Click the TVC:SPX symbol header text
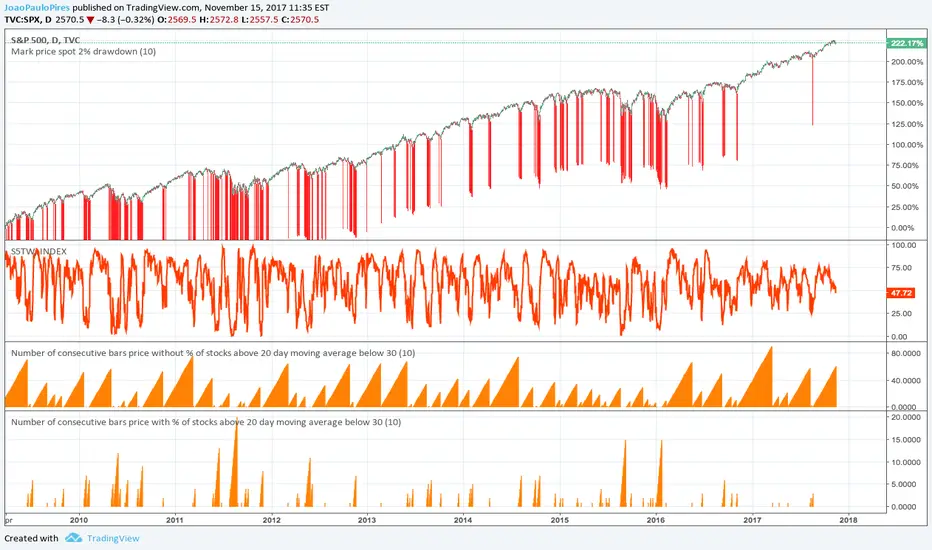The width and height of the screenshot is (932, 550). 28,20
